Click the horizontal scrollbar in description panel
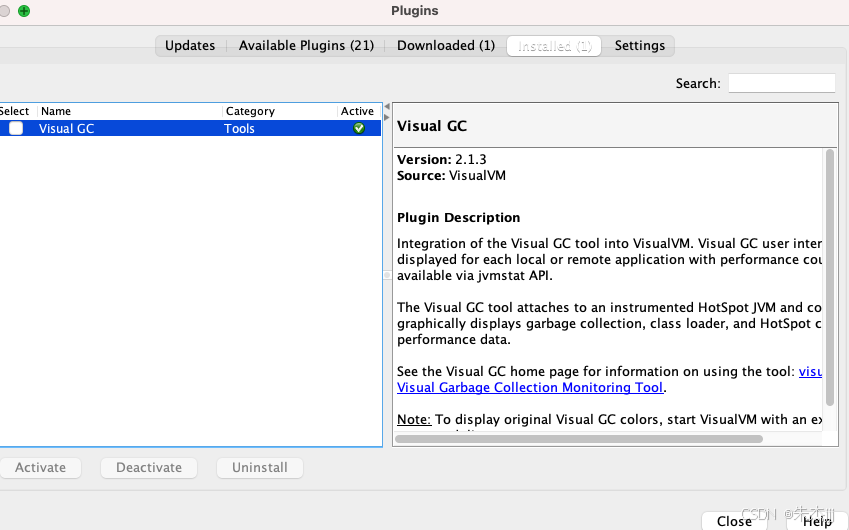Image resolution: width=849 pixels, height=530 pixels. pyautogui.click(x=579, y=439)
